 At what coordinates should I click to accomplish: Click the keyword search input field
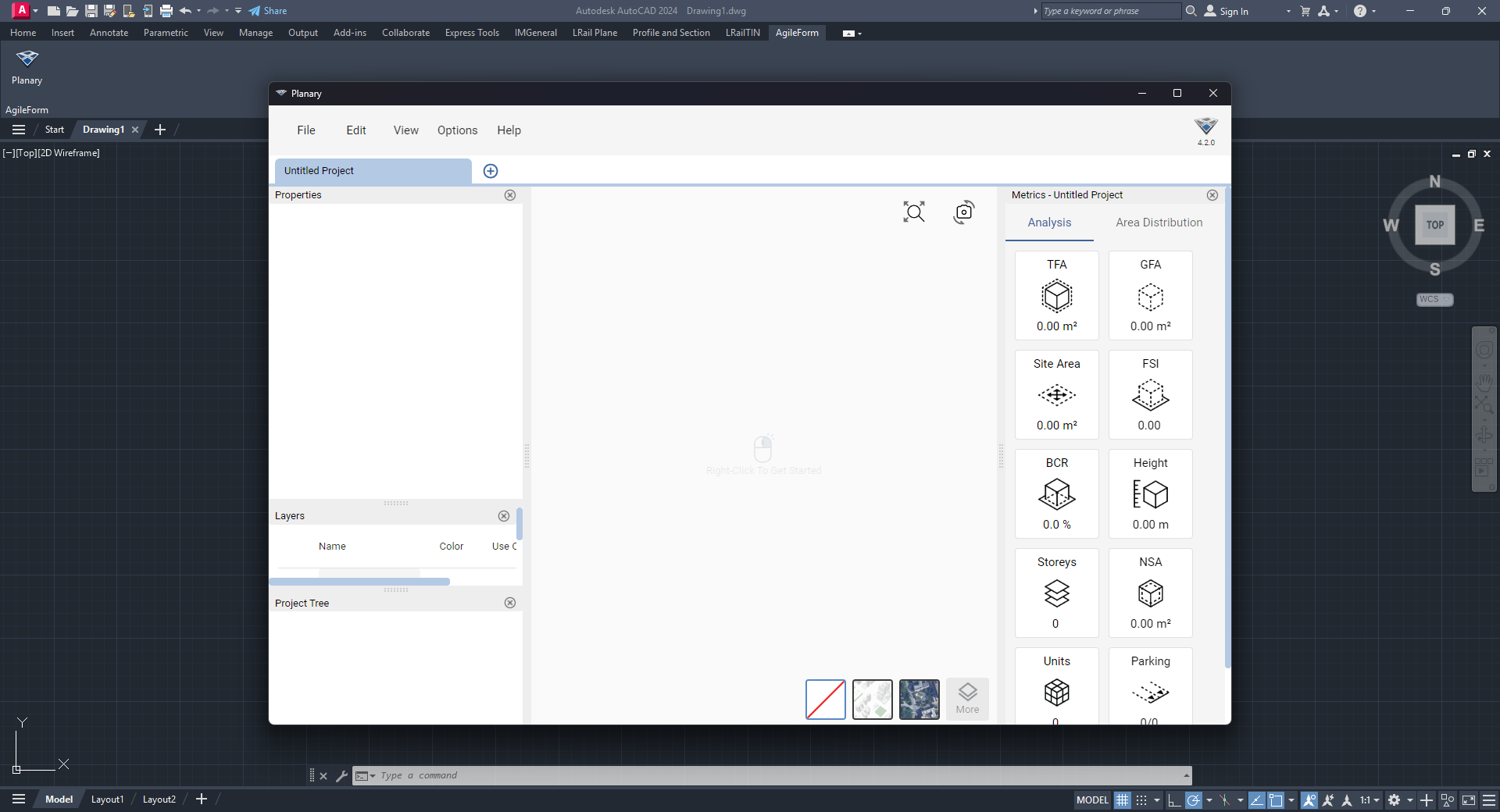pos(1111,11)
